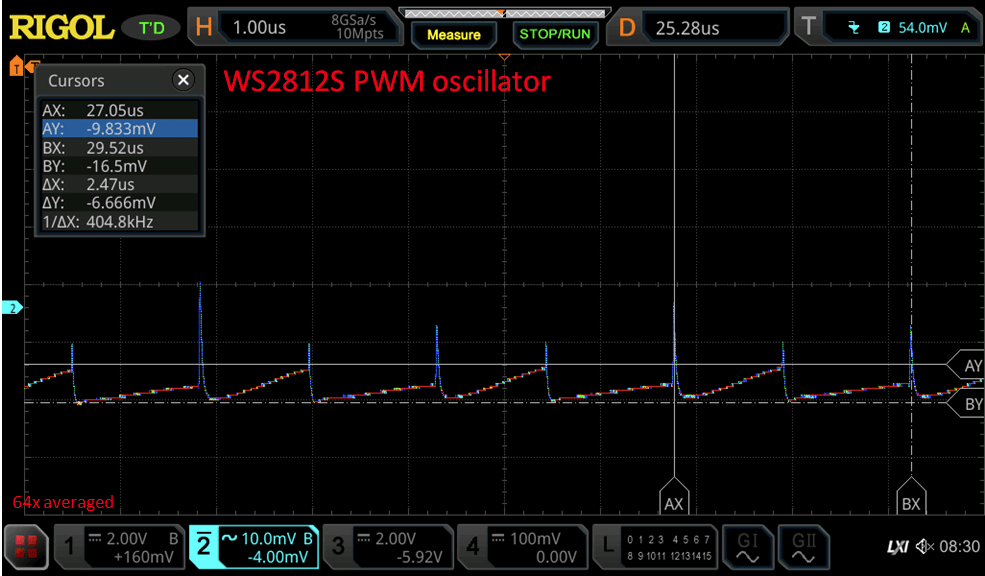Click the channel 2 ground level marker

click(13, 308)
